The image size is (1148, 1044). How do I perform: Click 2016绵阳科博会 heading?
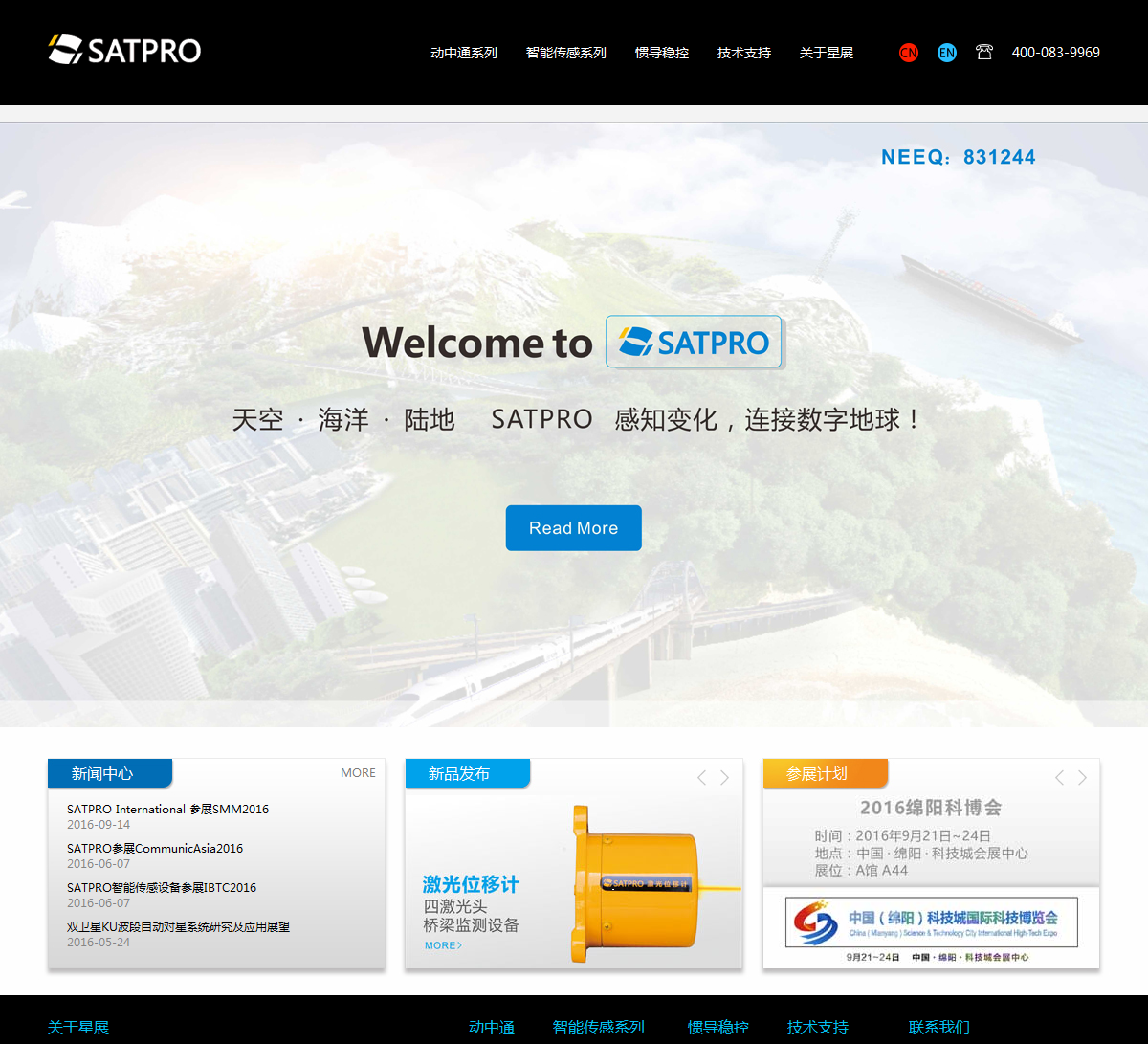pyautogui.click(x=931, y=808)
